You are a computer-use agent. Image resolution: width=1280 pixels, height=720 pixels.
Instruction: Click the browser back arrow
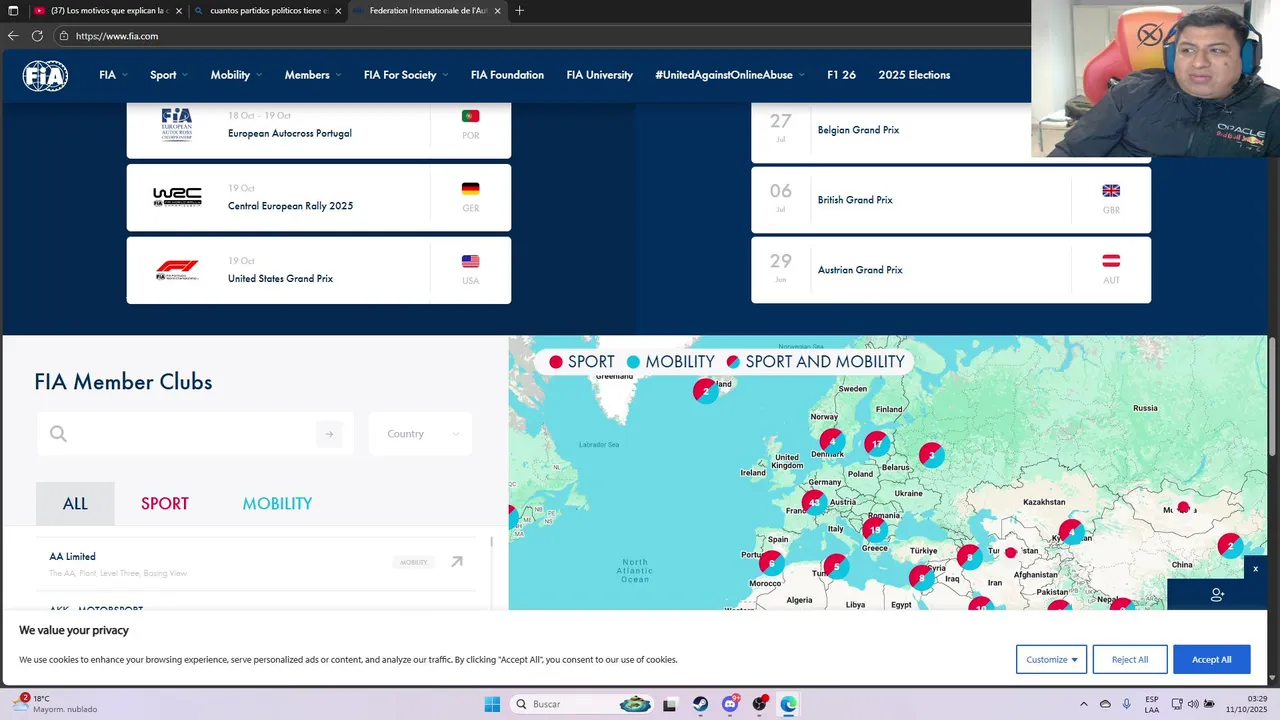point(13,36)
